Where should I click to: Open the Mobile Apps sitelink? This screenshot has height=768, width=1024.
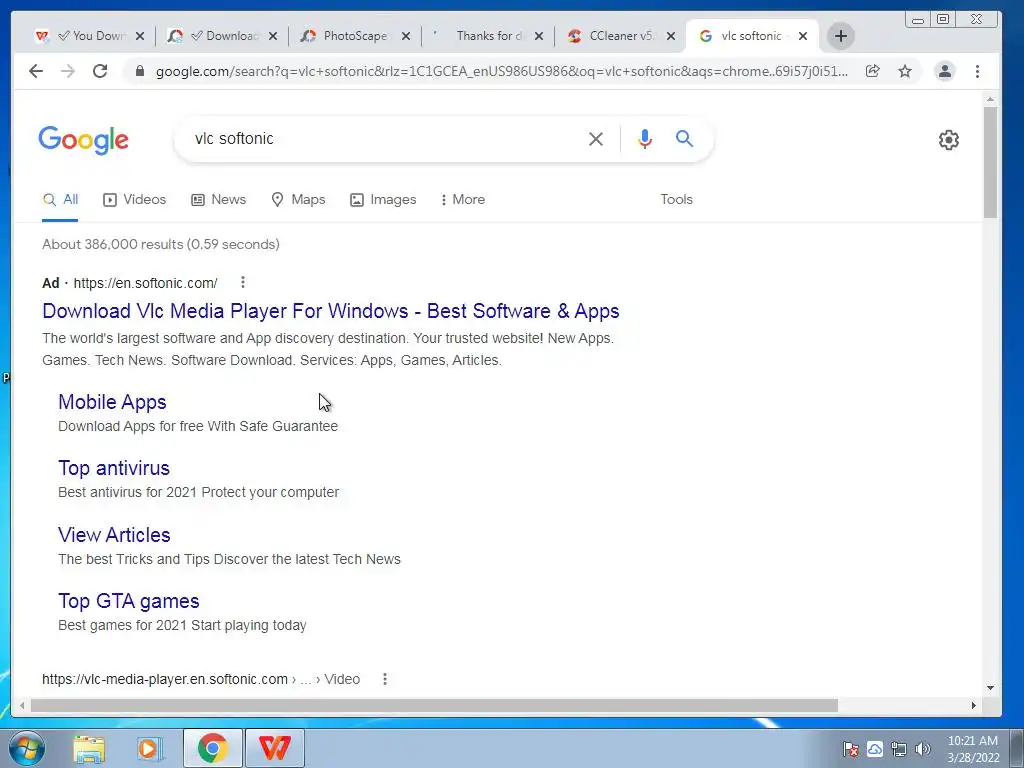[x=112, y=402]
